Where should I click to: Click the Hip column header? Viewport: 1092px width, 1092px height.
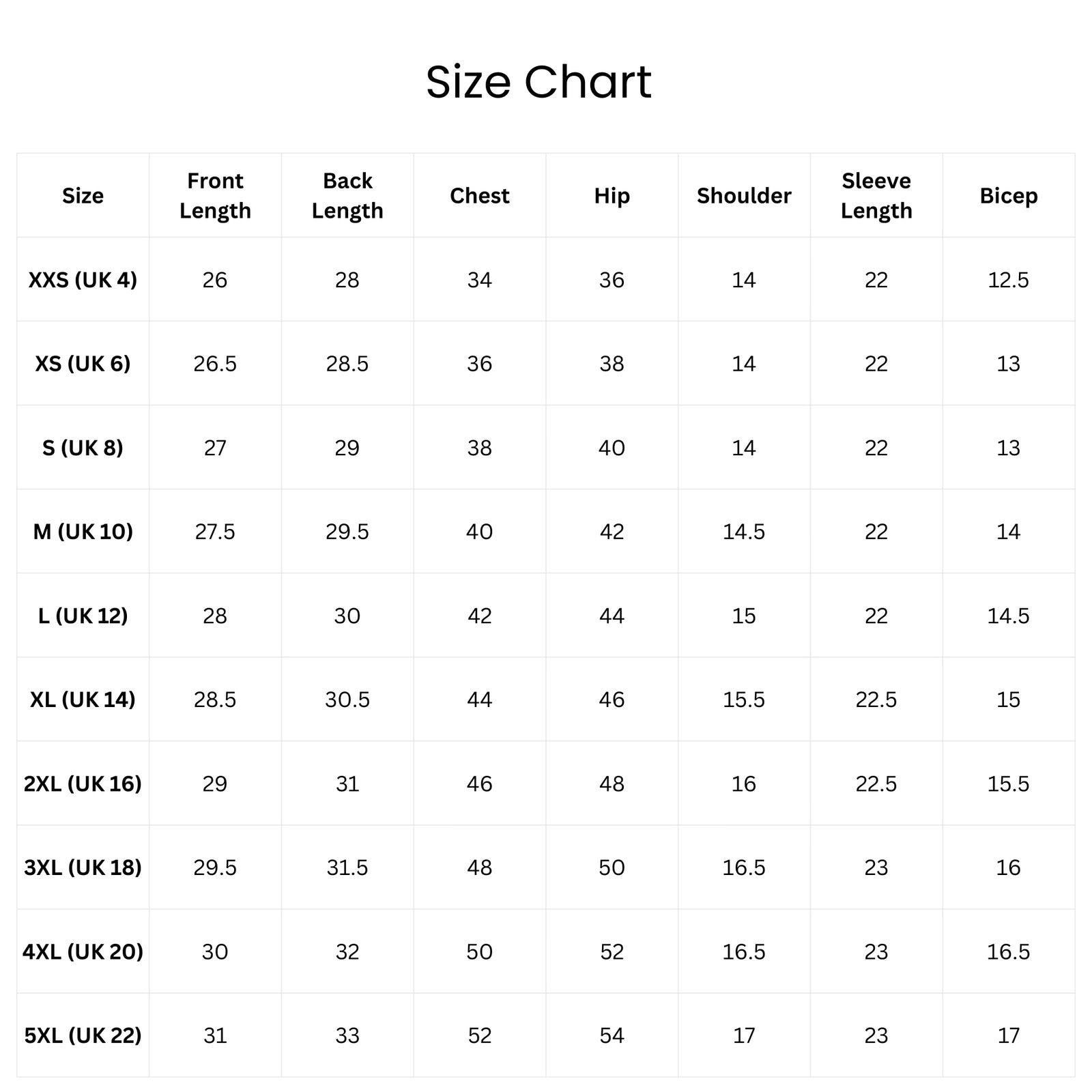[x=612, y=196]
